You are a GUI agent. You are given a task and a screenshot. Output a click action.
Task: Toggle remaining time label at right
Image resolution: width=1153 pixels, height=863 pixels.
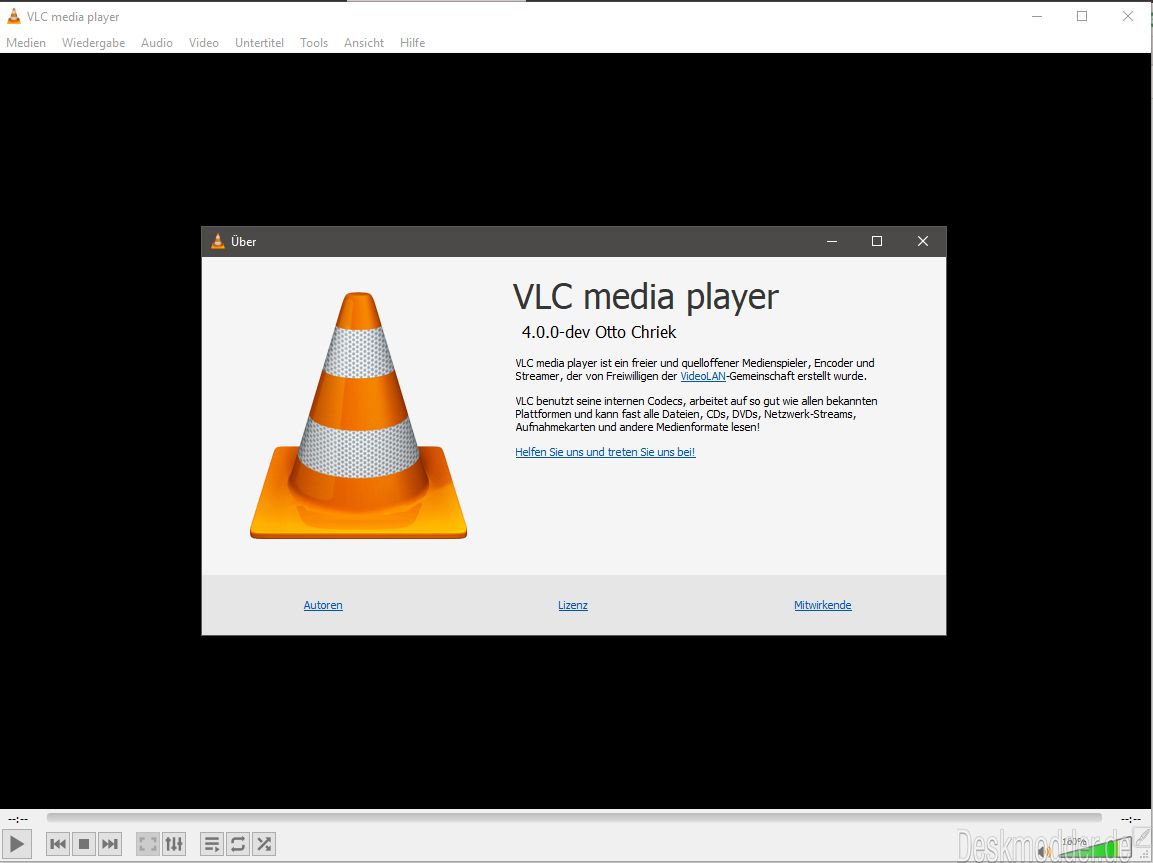(1130, 818)
